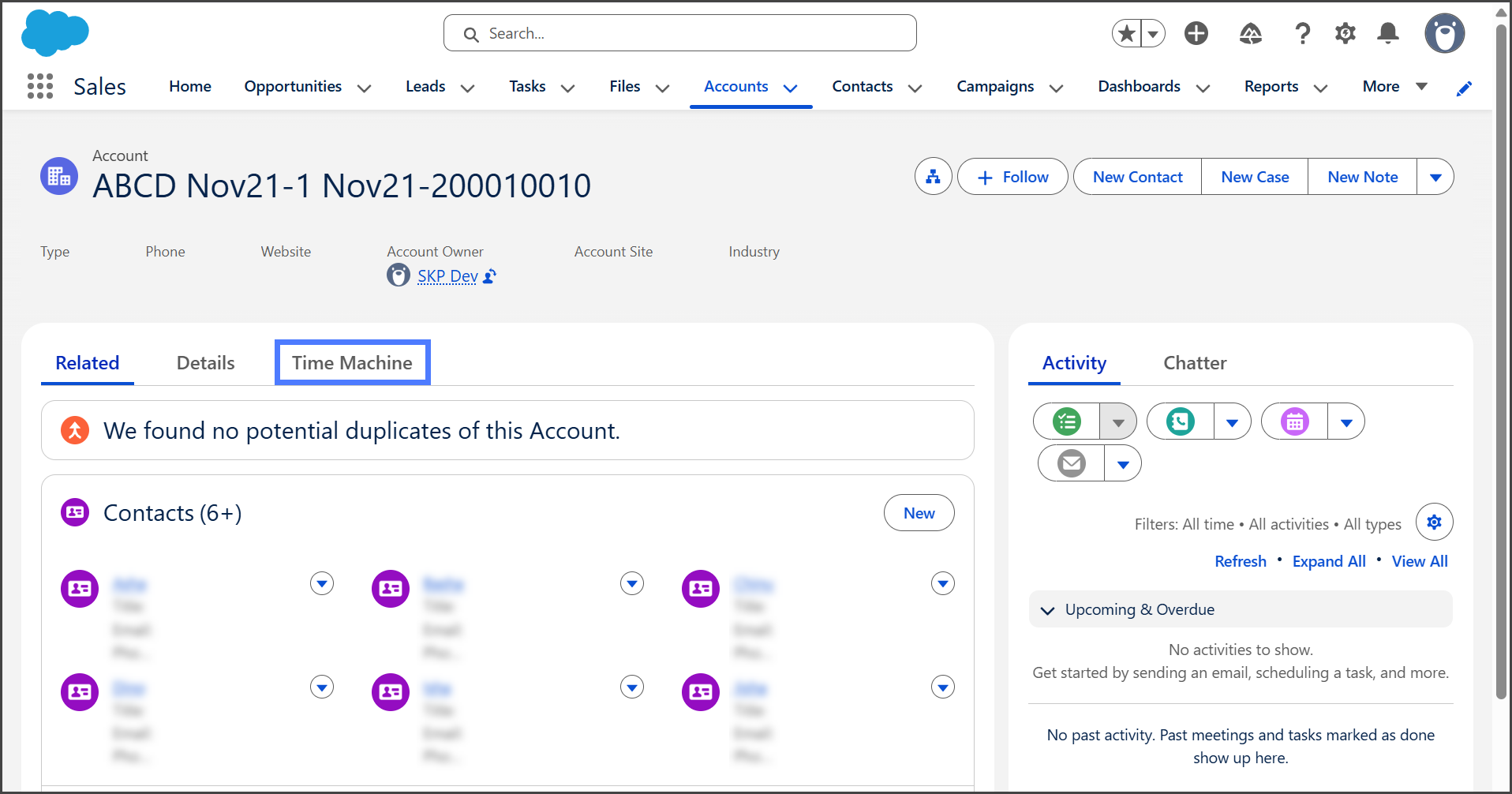Open the App Launcher grid icon
This screenshot has width=1512, height=794.
tap(39, 86)
